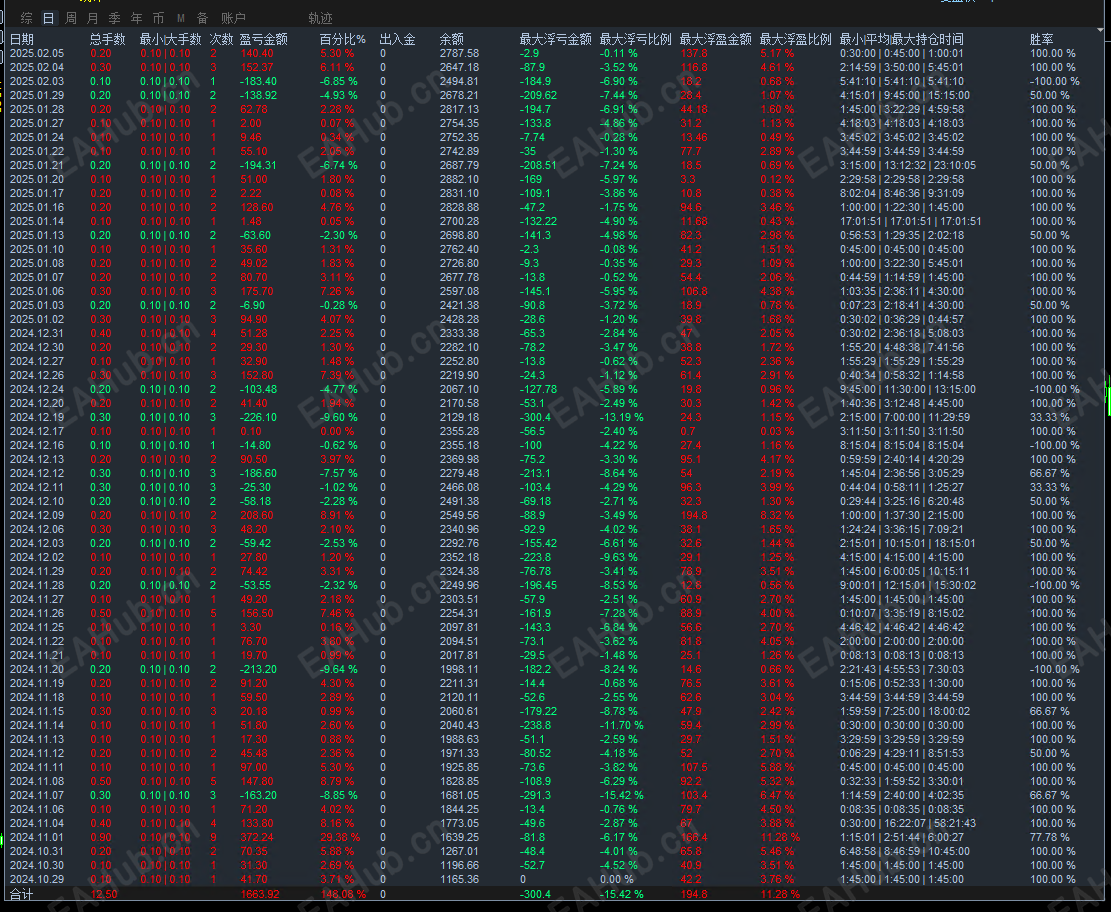The width and height of the screenshot is (1111, 912).
Task: Click the 最大浮盈比例 column header
Action: coord(796,39)
